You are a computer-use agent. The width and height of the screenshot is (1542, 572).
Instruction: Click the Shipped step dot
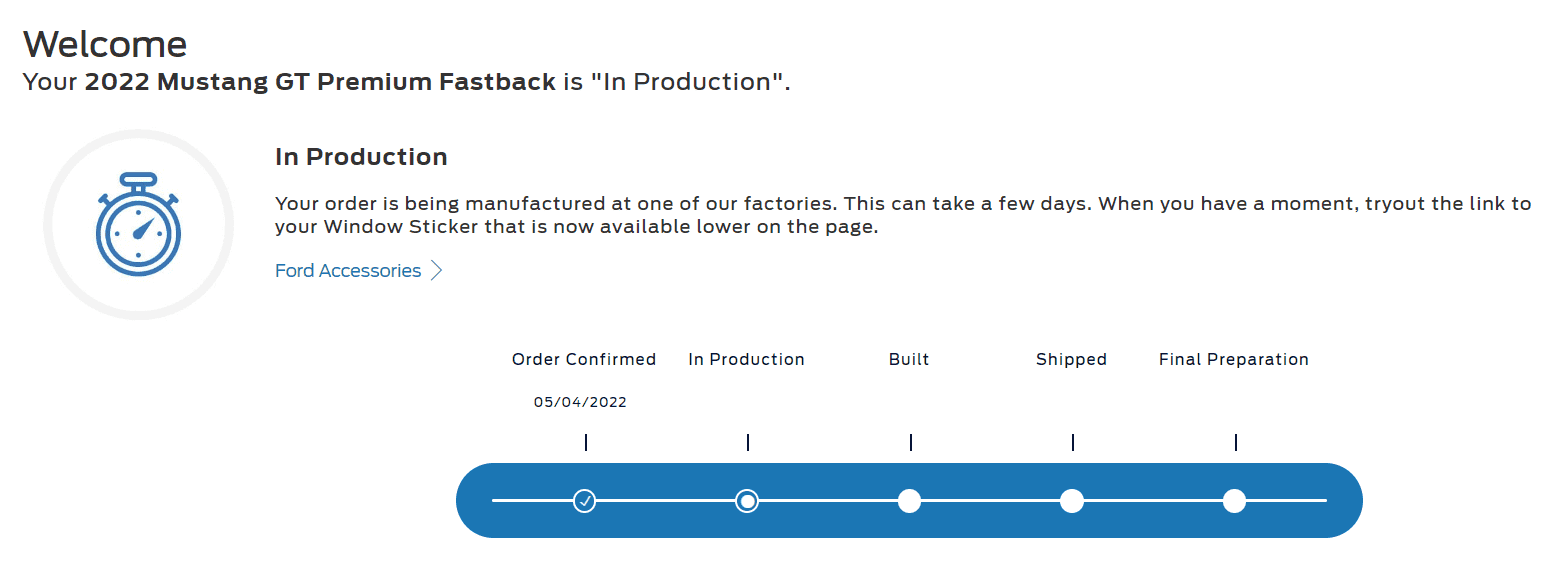coord(1072,500)
